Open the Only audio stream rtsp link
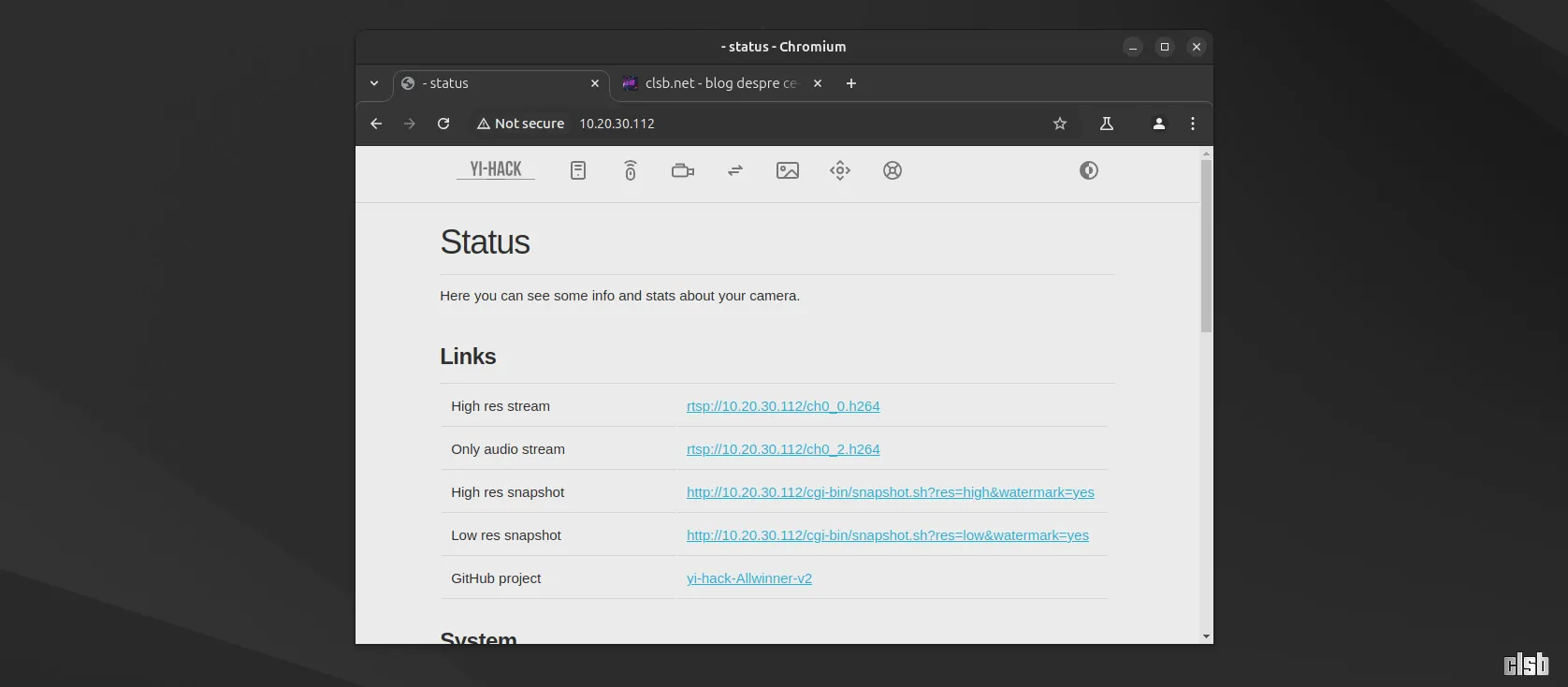The height and width of the screenshot is (687, 1568). pyautogui.click(x=783, y=449)
